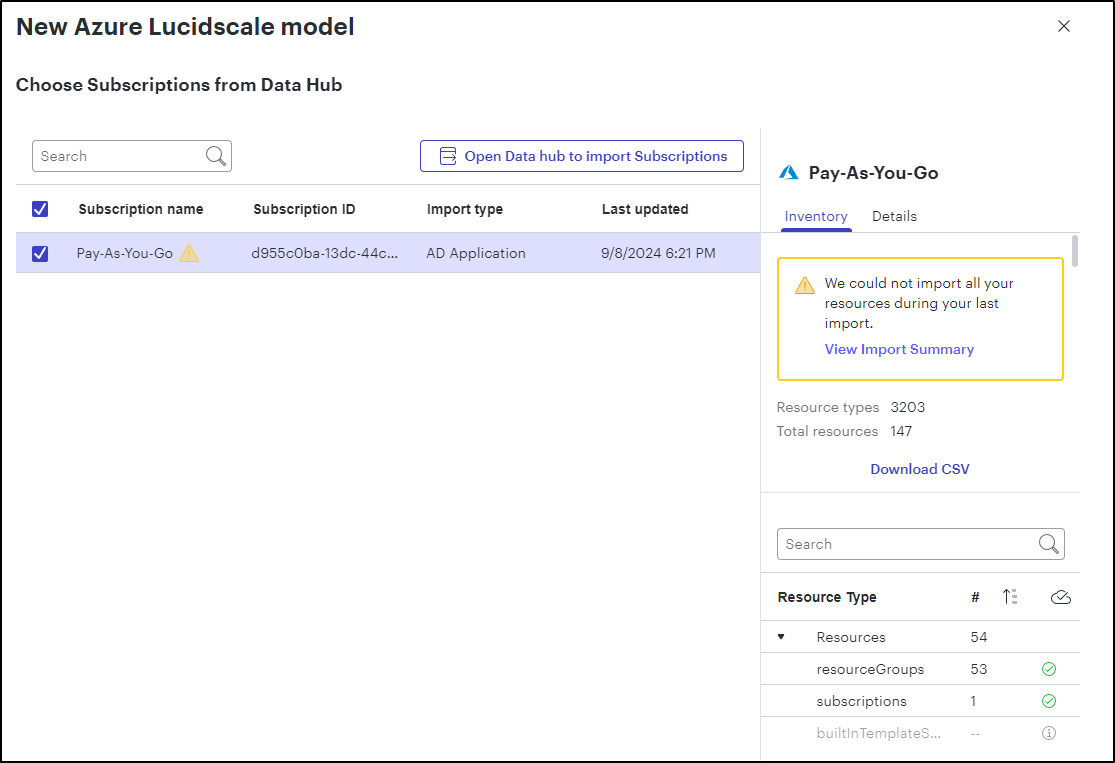
Task: Open the View Import Summary link
Action: pos(899,349)
